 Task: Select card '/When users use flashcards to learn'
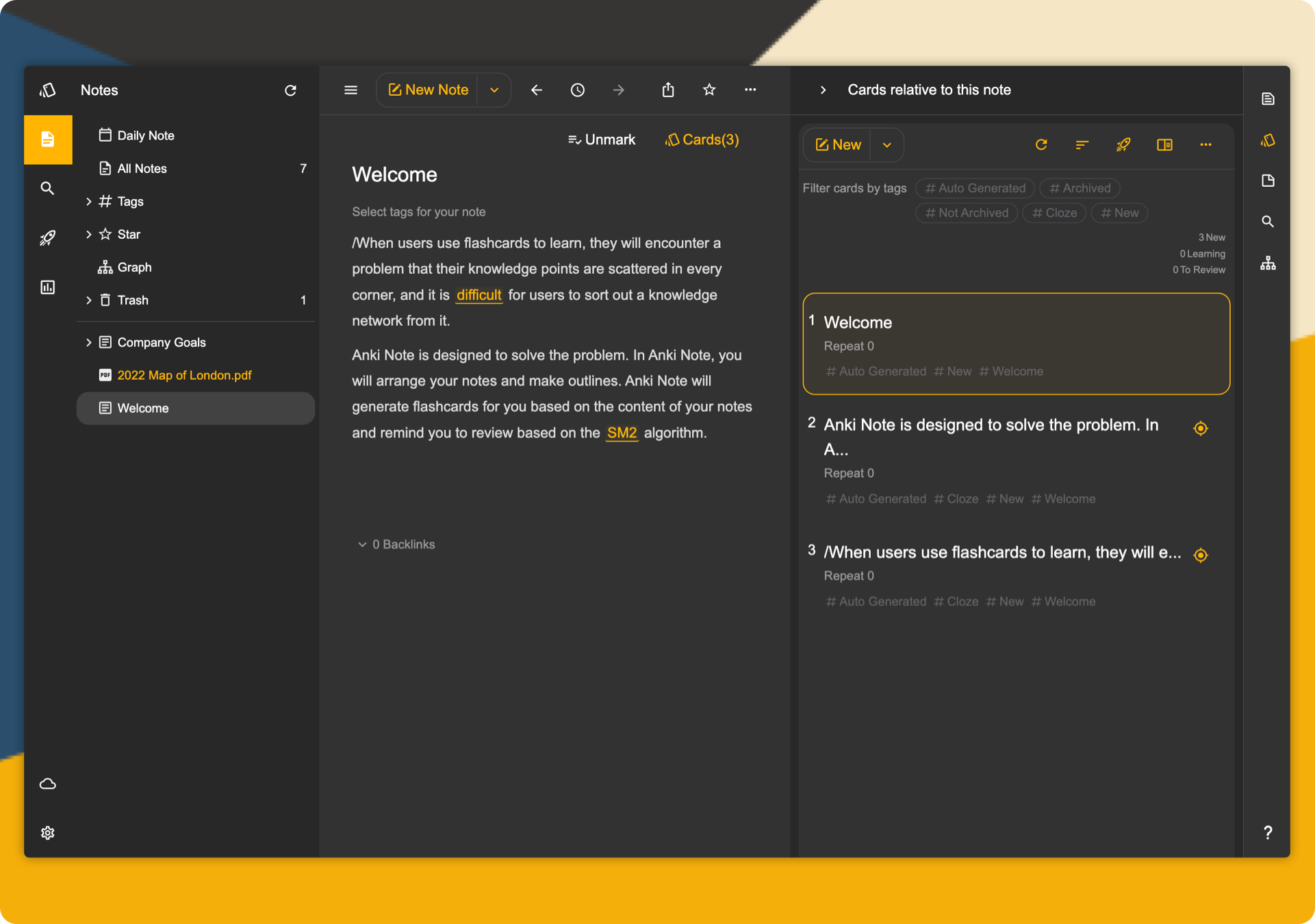tap(1016, 576)
